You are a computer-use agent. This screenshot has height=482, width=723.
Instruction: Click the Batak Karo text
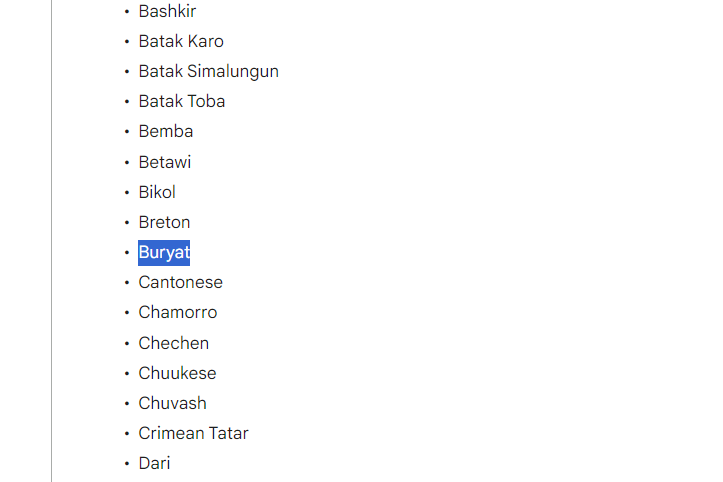point(181,41)
